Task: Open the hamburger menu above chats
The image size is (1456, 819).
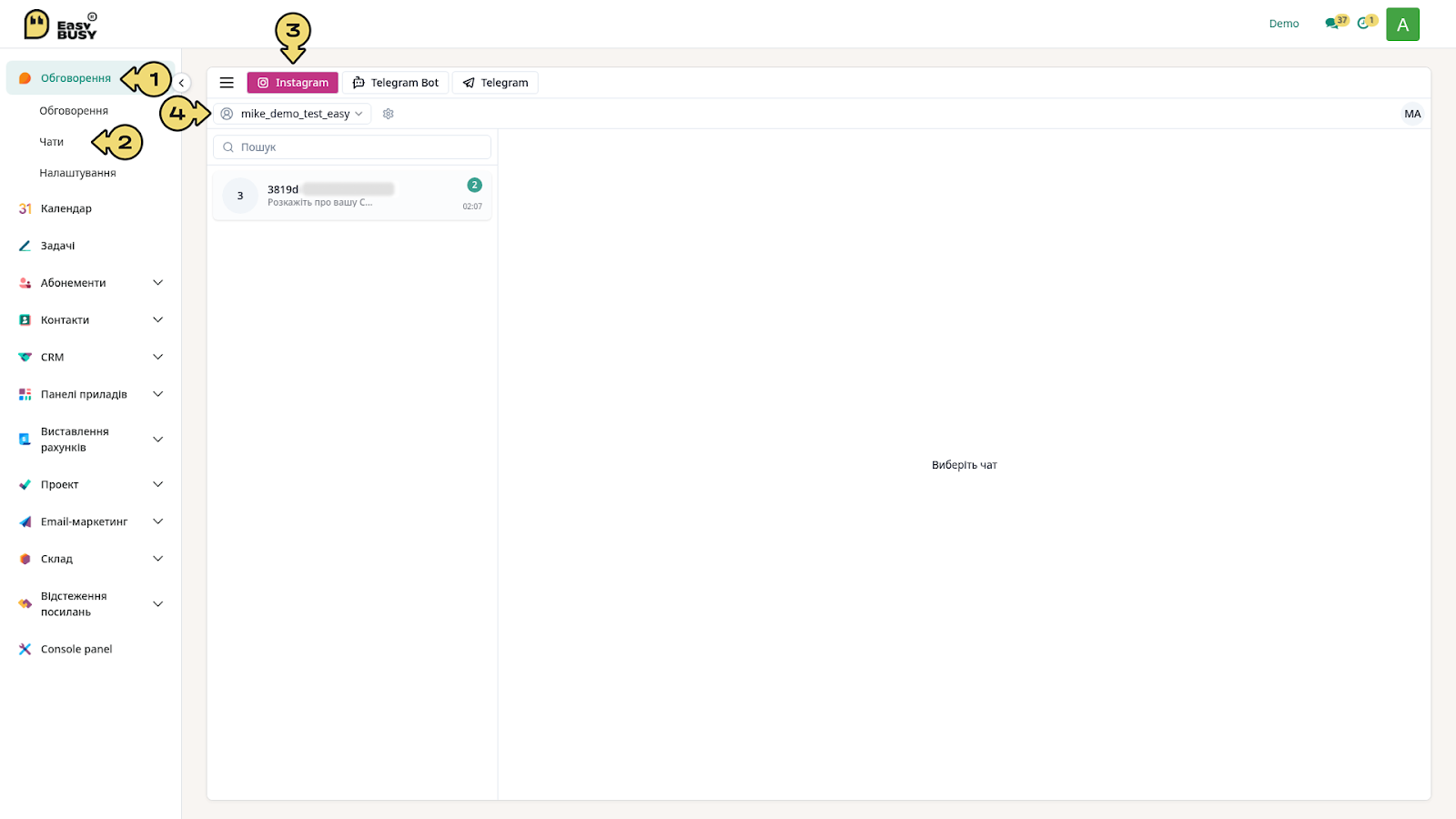Action: 227,83
